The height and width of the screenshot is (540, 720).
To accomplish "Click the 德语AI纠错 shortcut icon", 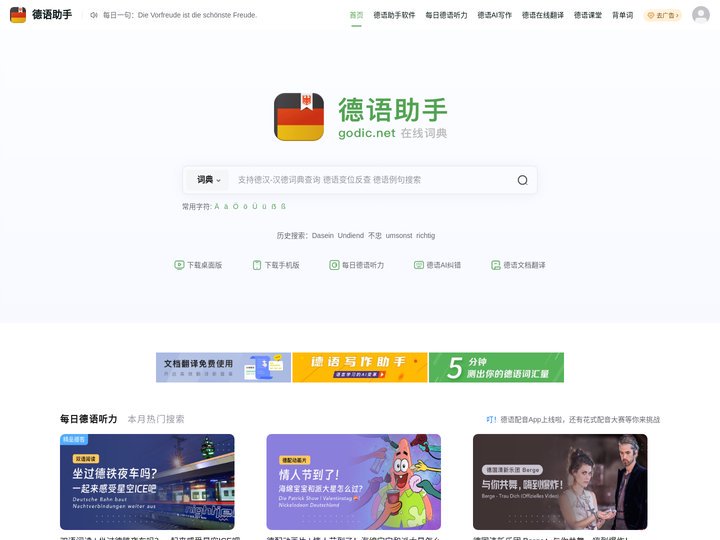I will tap(419, 265).
